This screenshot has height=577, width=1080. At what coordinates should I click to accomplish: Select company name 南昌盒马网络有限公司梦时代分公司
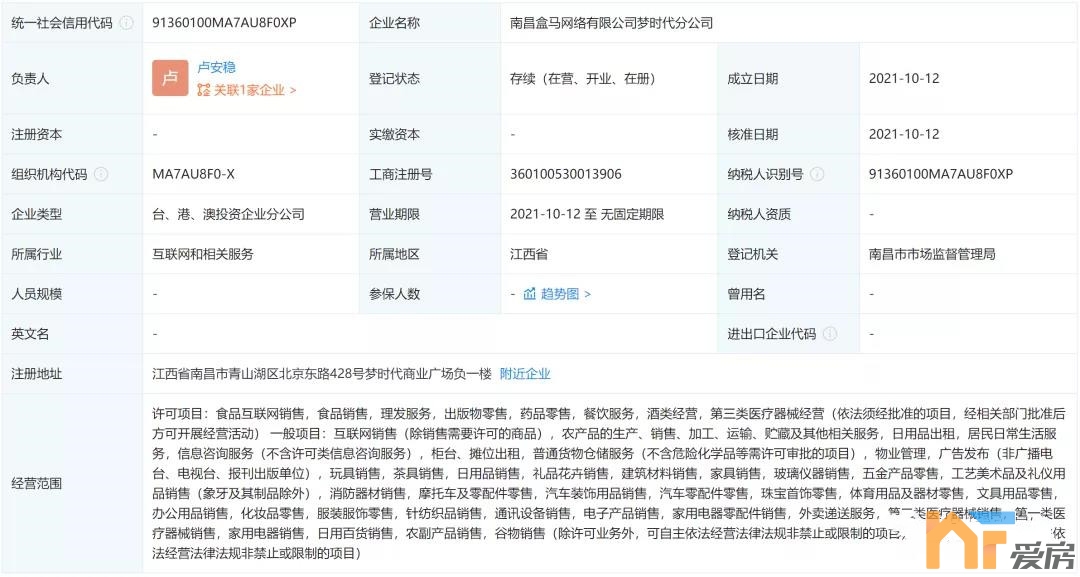coord(611,23)
